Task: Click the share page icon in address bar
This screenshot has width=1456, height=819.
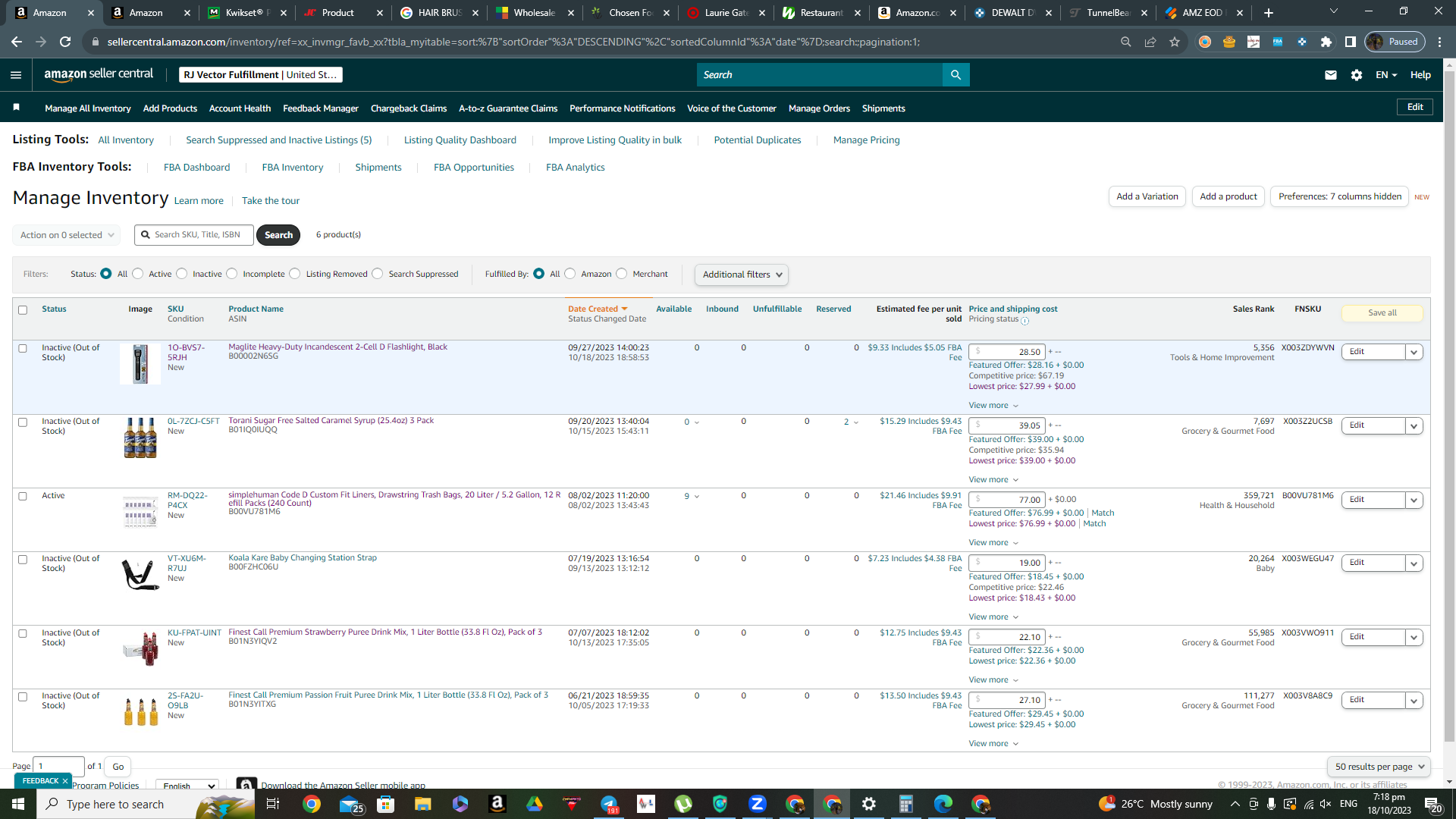Action: point(1150,42)
